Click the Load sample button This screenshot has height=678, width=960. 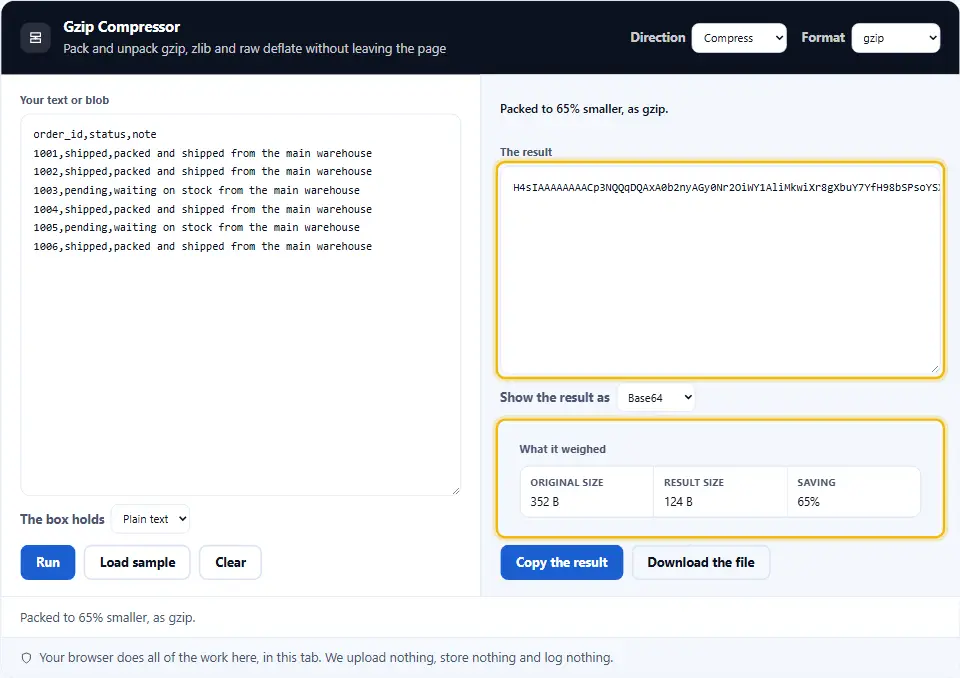click(x=137, y=562)
